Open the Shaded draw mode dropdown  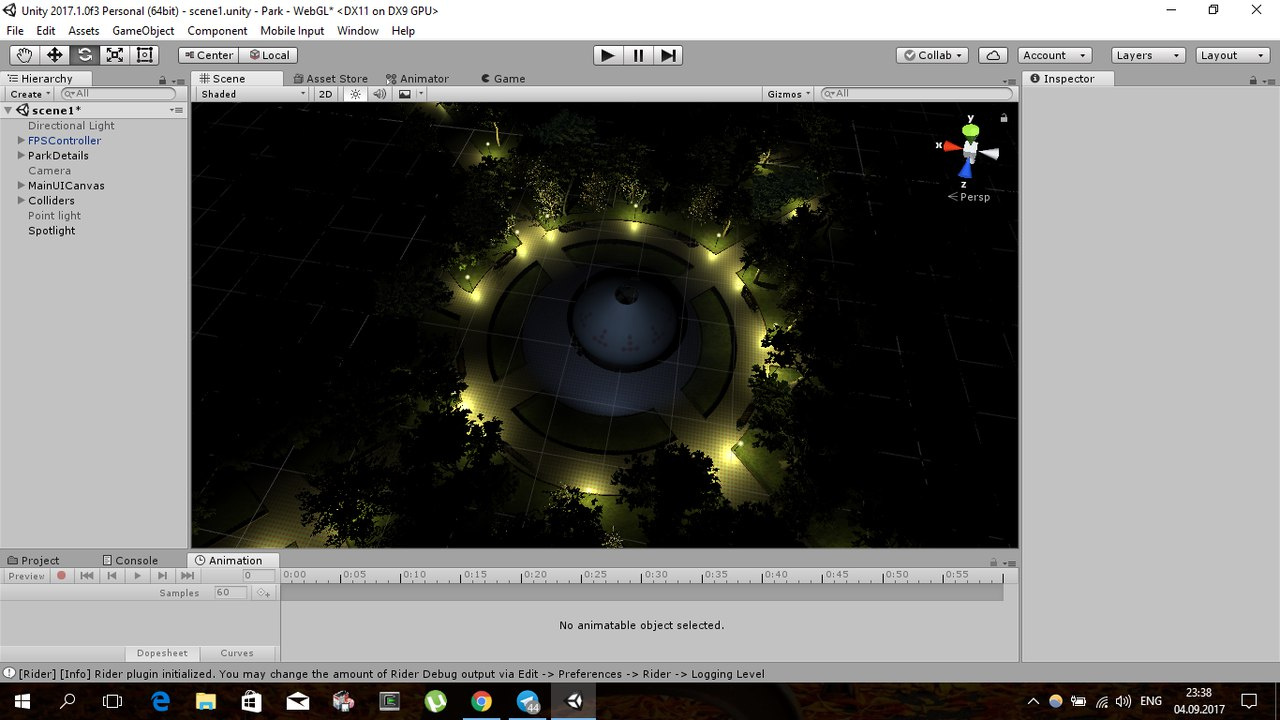point(253,94)
